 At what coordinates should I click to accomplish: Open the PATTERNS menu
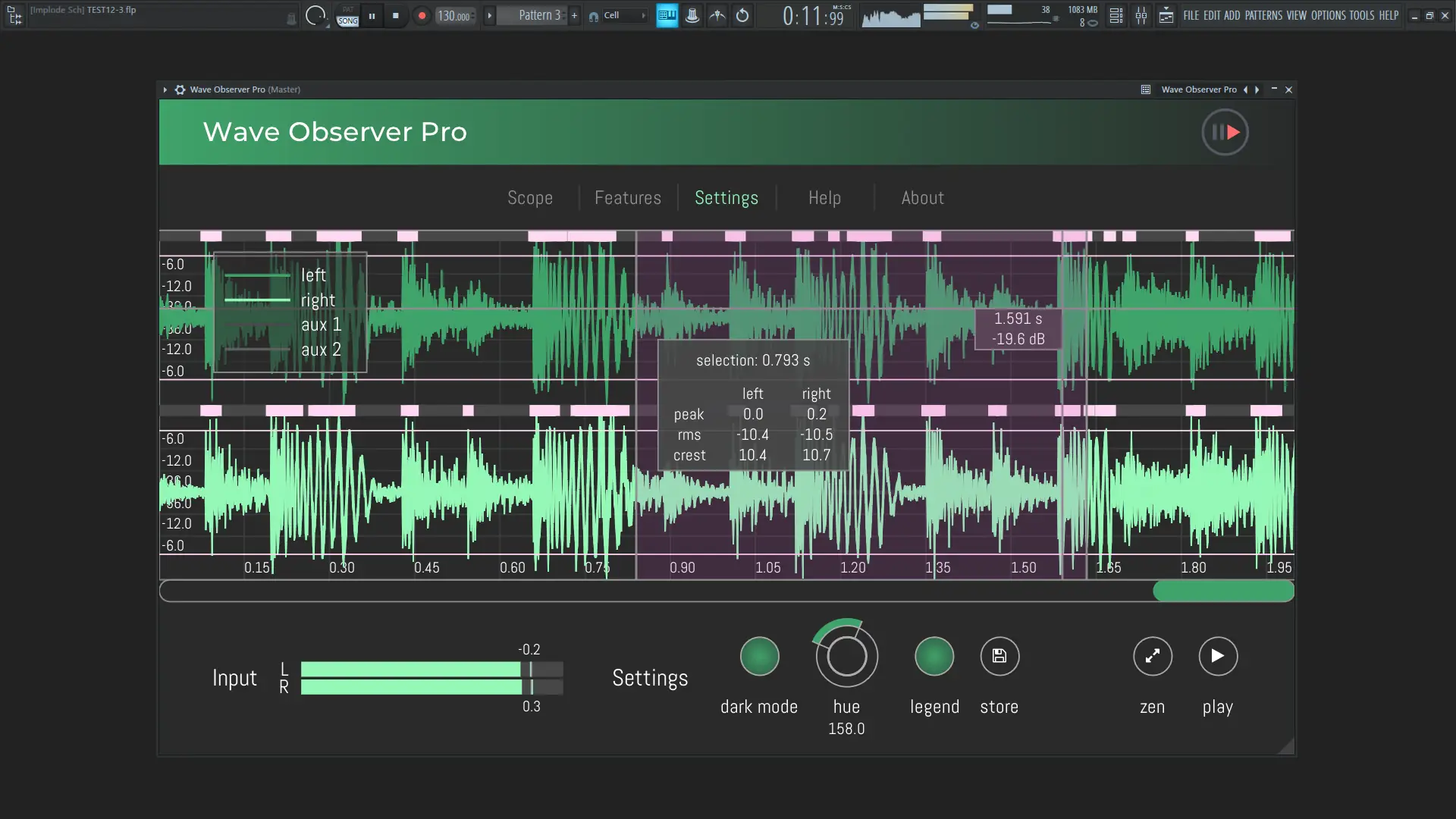(x=1263, y=16)
